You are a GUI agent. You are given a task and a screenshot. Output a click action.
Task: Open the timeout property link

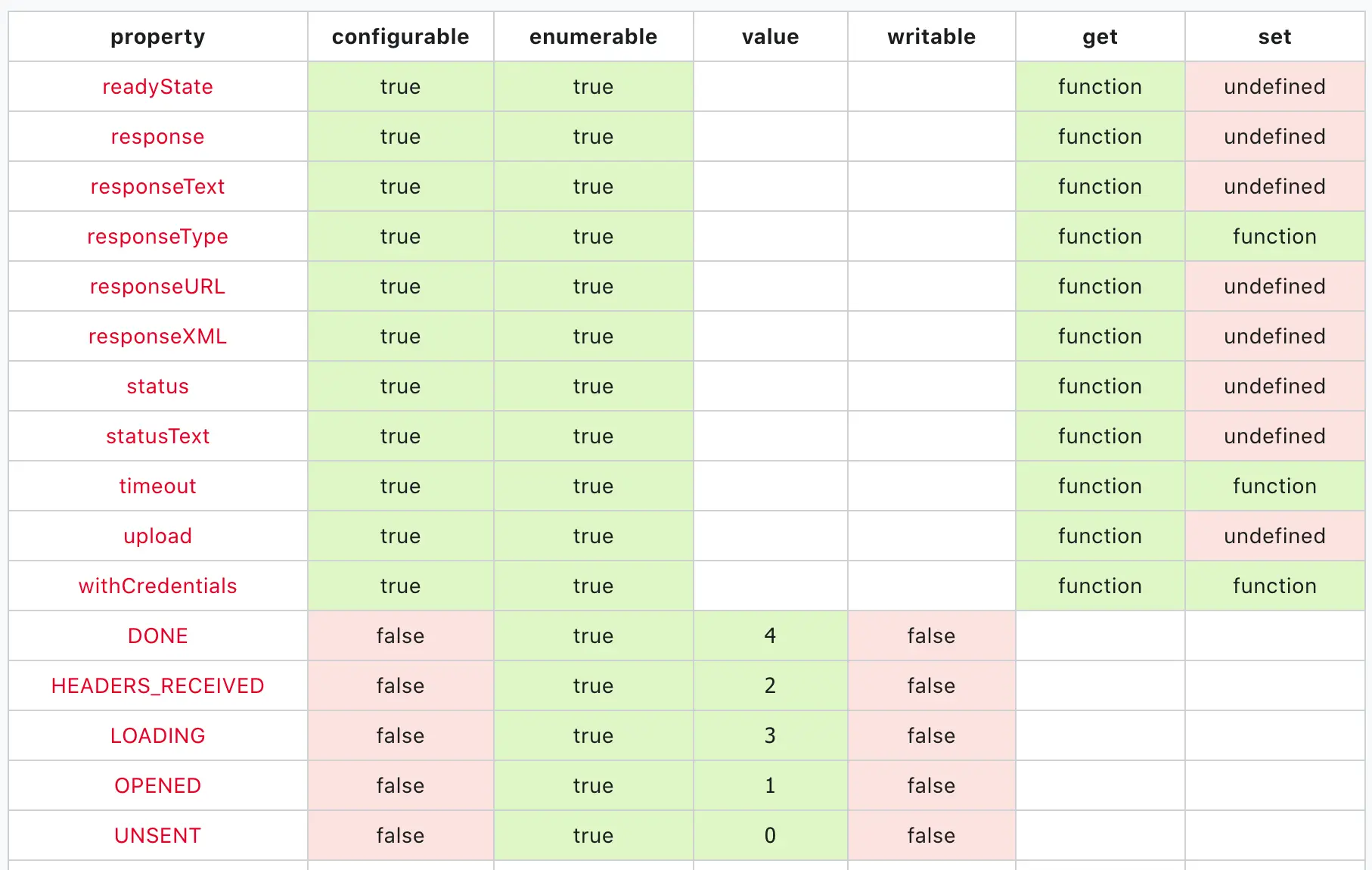[157, 486]
